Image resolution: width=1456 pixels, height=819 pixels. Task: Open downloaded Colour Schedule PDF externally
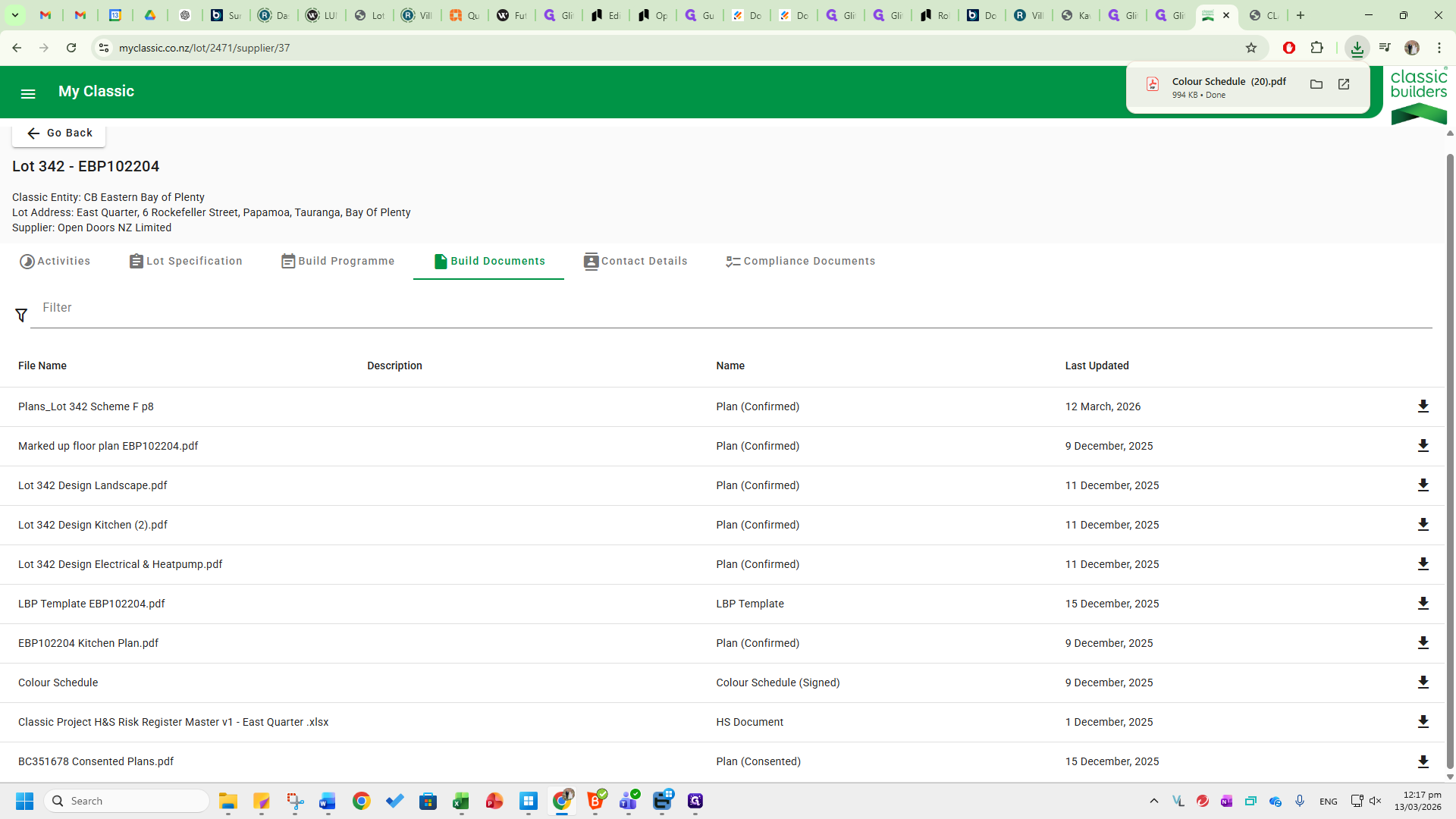(x=1344, y=84)
